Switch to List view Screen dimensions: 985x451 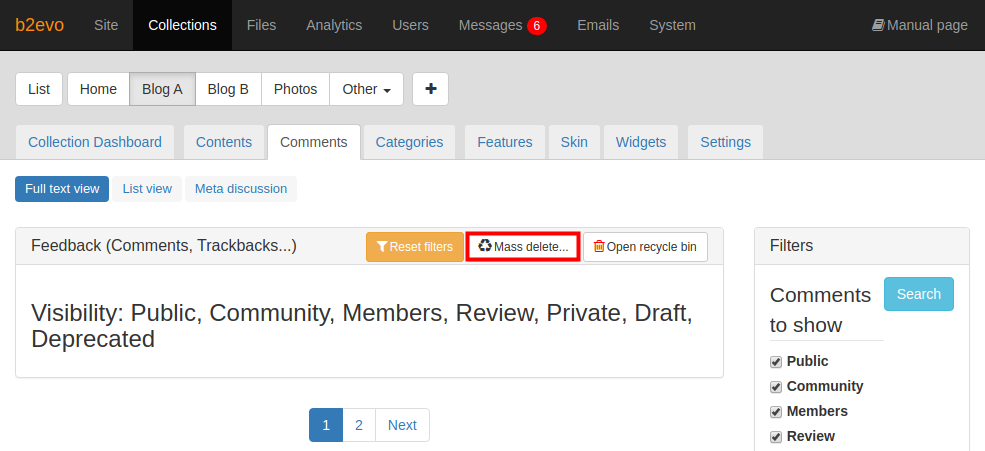(x=147, y=189)
